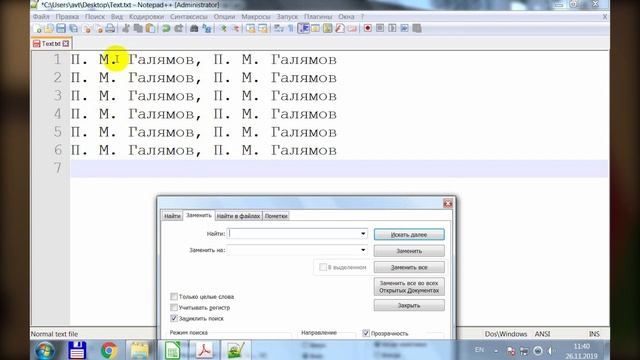This screenshot has height=360, width=640.
Task: Click the Windows Start orb
Action: click(44, 350)
